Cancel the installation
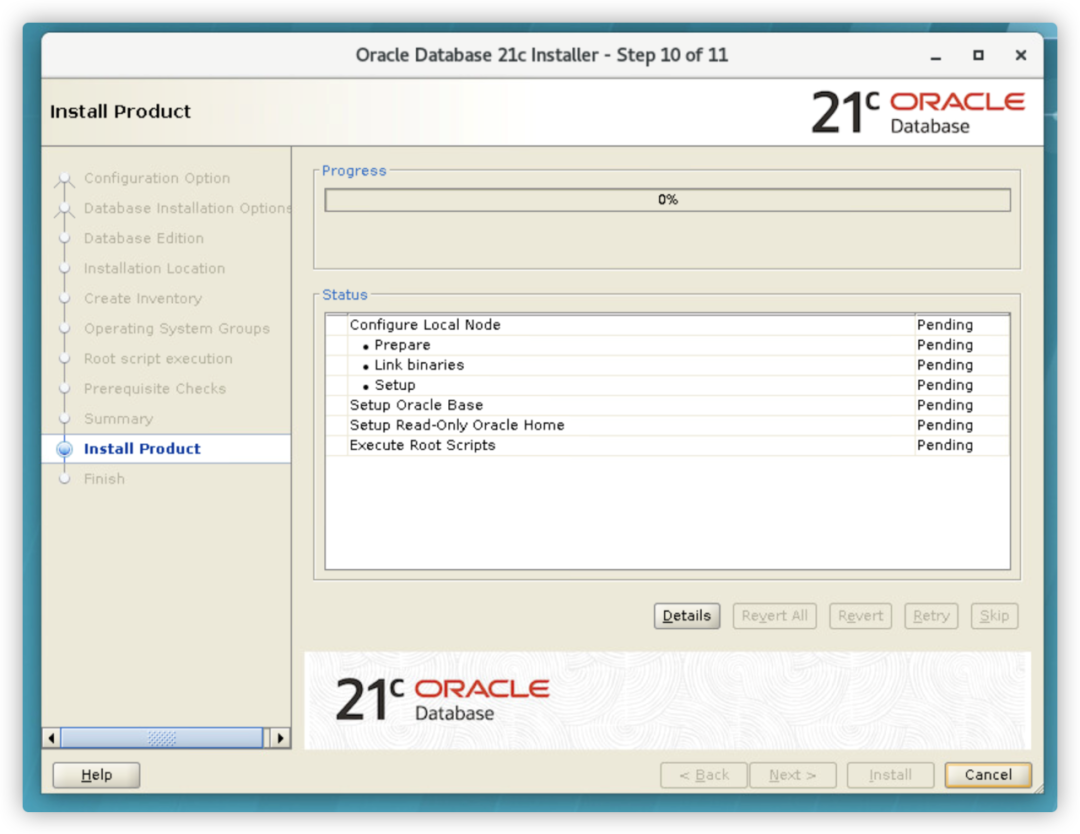 pyautogui.click(x=988, y=775)
